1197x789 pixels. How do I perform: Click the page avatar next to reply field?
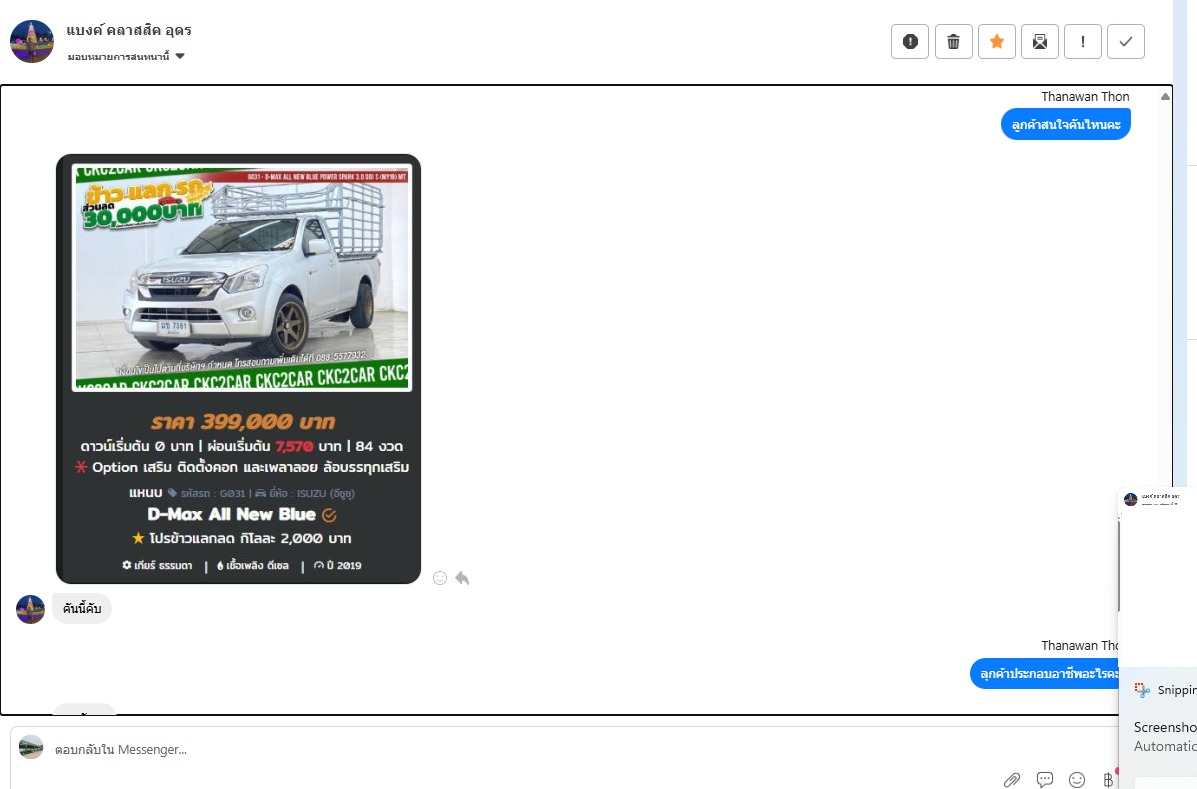(x=31, y=747)
